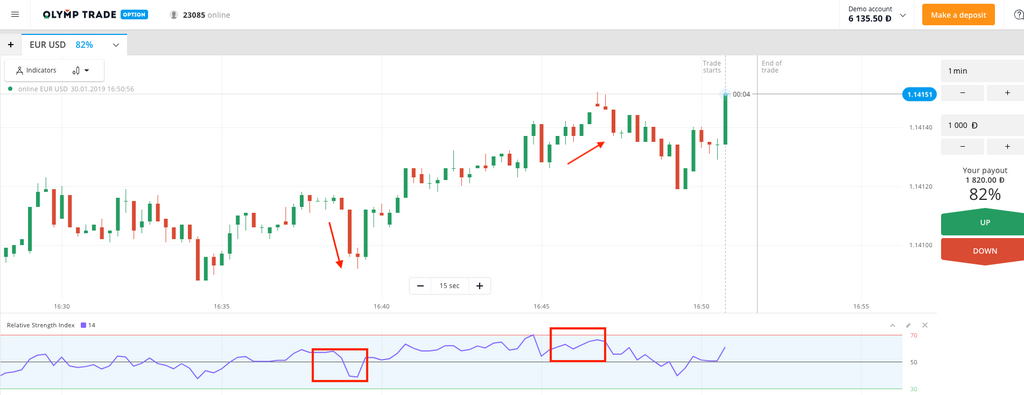The image size is (1024, 395).
Task: Click the 16:40 time axis label
Action: pyautogui.click(x=381, y=306)
